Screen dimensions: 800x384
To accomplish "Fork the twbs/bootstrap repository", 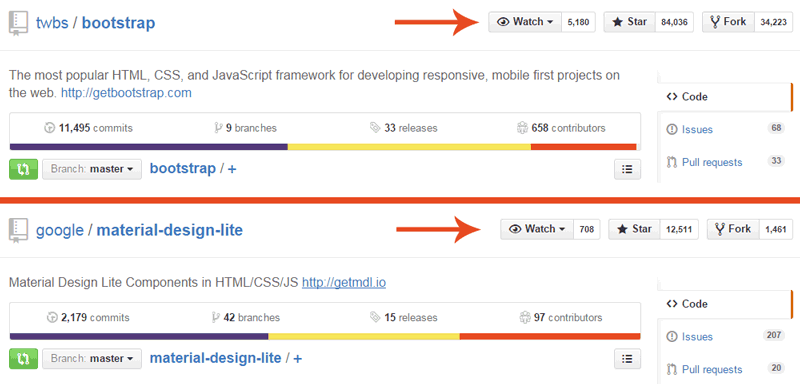I will pos(728,22).
